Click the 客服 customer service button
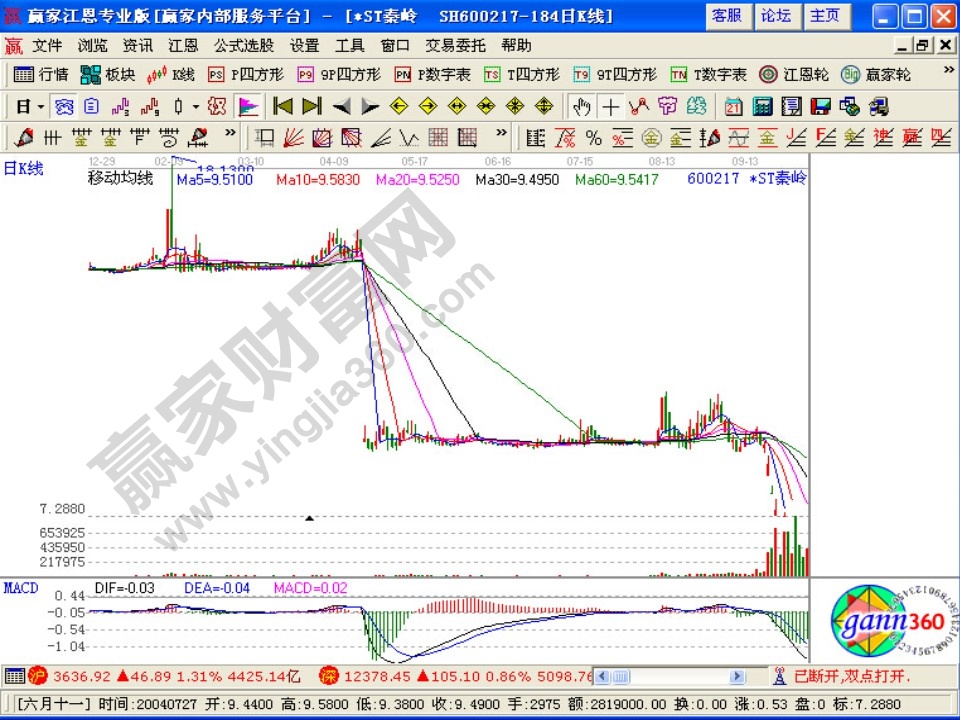The height and width of the screenshot is (720, 960). [727, 15]
